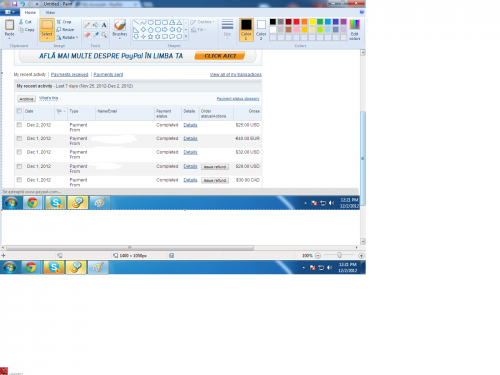Select the Fill with color bucket
The image size is (500, 375).
click(x=95, y=25)
